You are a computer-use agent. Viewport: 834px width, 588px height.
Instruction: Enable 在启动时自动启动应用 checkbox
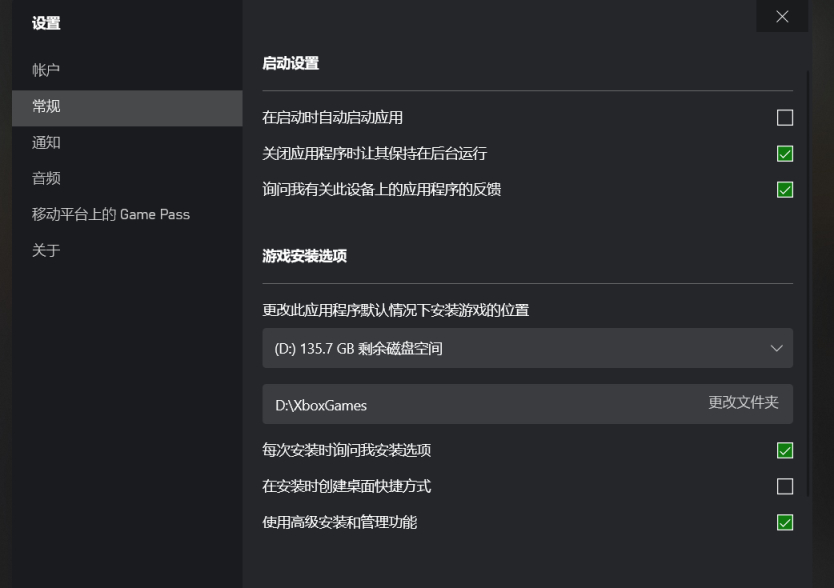pos(785,118)
